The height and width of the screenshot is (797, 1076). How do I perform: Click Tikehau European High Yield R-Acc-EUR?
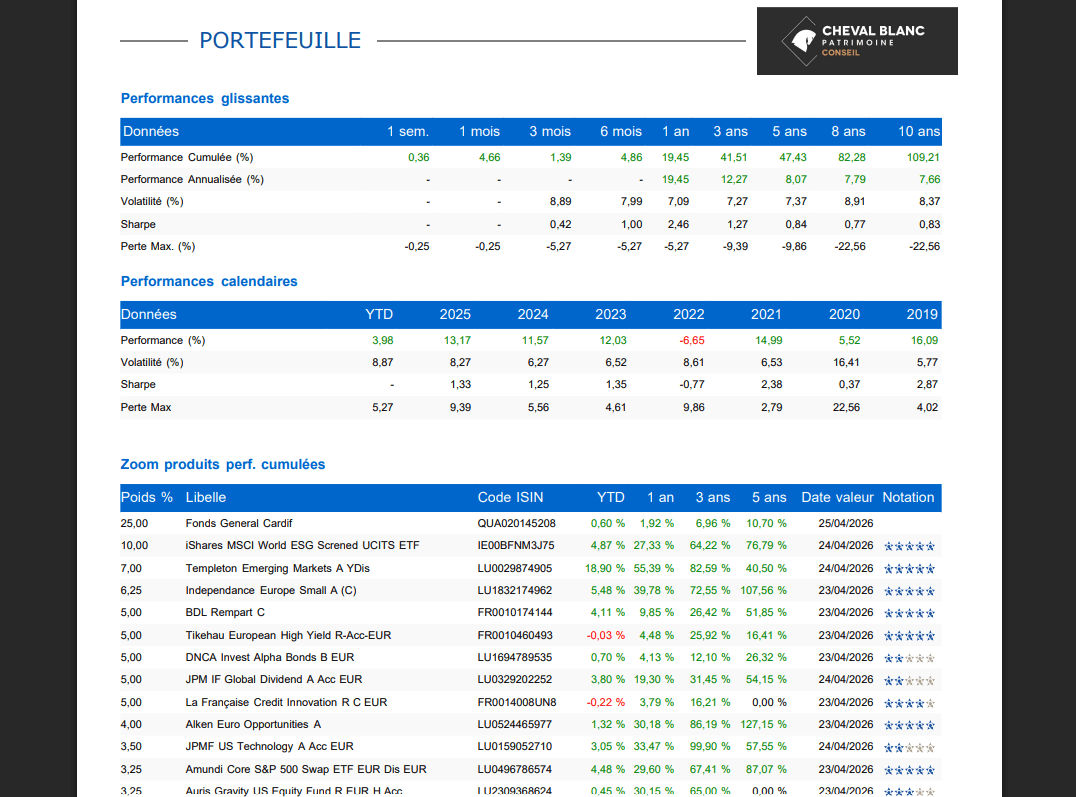288,636
